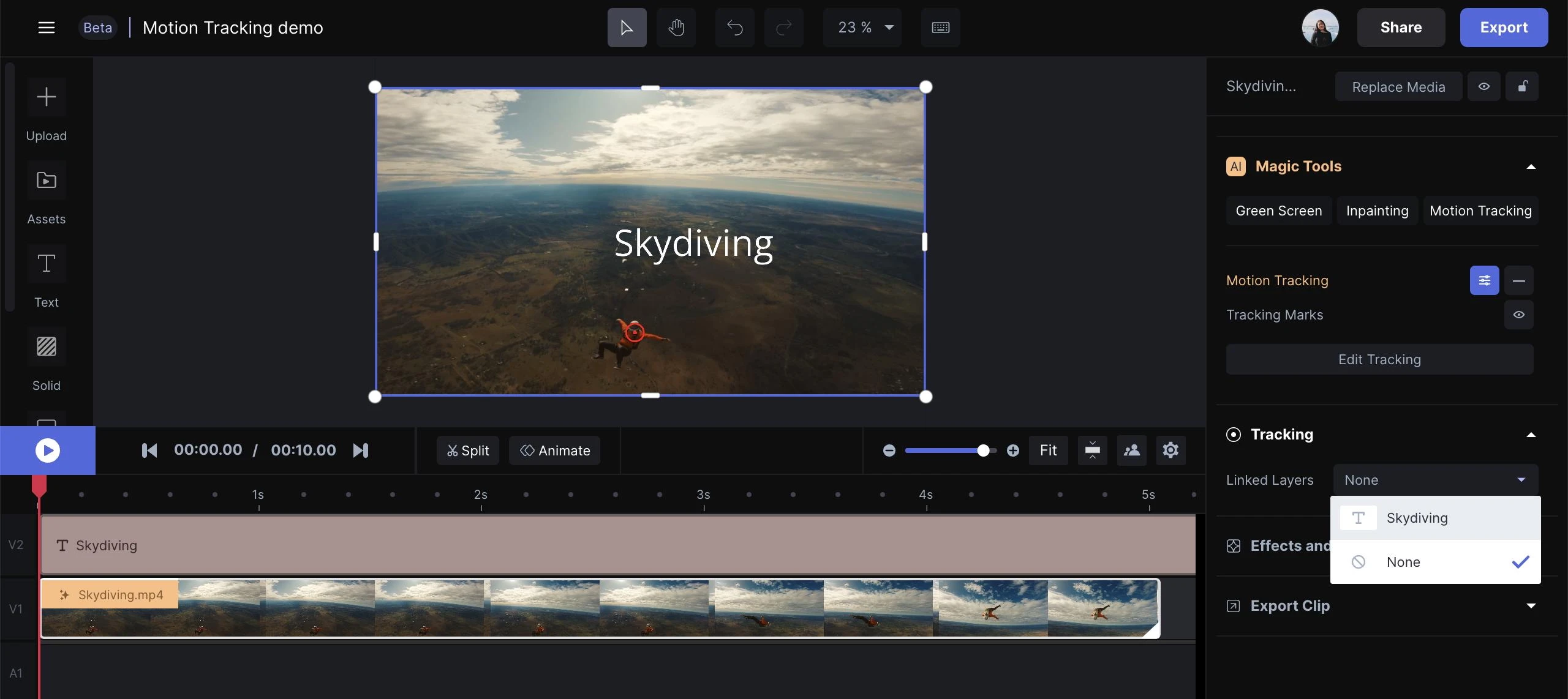Click the Skydiving text on canvas
Screen dimensions: 1568x699
693,244
